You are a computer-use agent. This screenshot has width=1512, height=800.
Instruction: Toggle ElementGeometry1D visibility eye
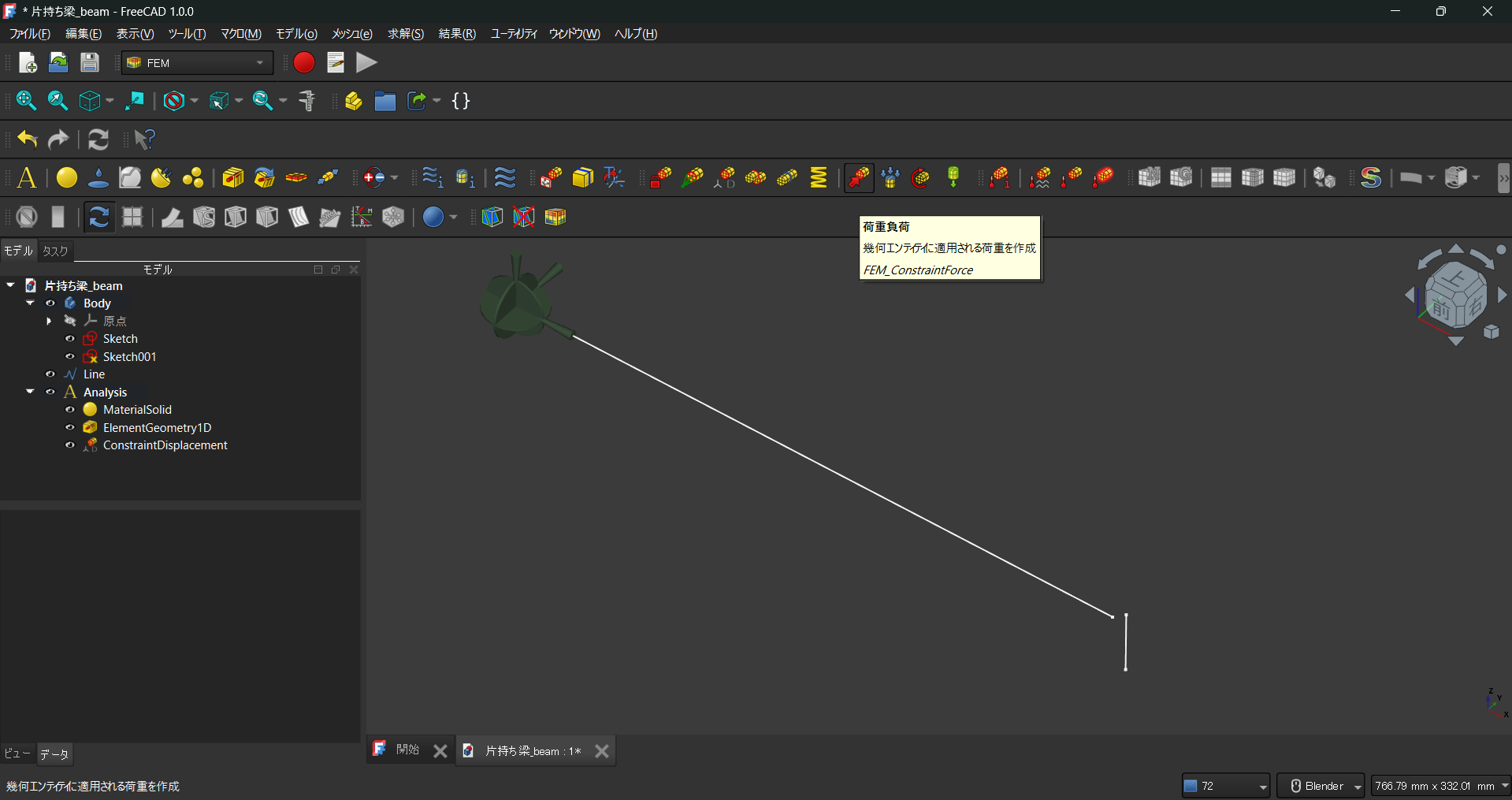click(x=70, y=428)
